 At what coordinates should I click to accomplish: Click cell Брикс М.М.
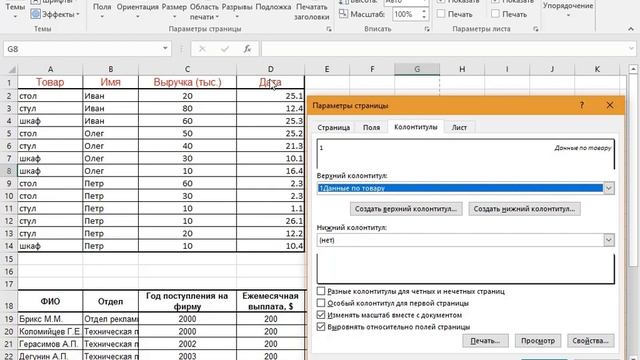tap(50, 319)
